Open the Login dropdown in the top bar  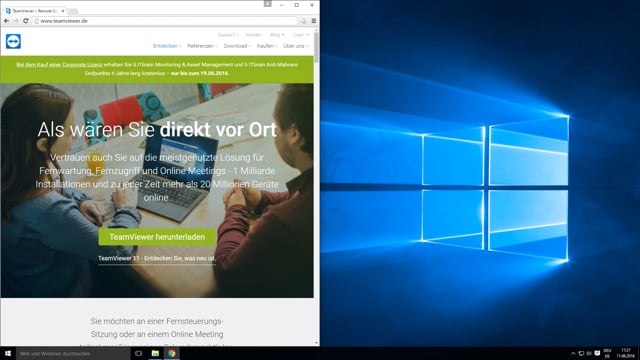pyautogui.click(x=300, y=35)
